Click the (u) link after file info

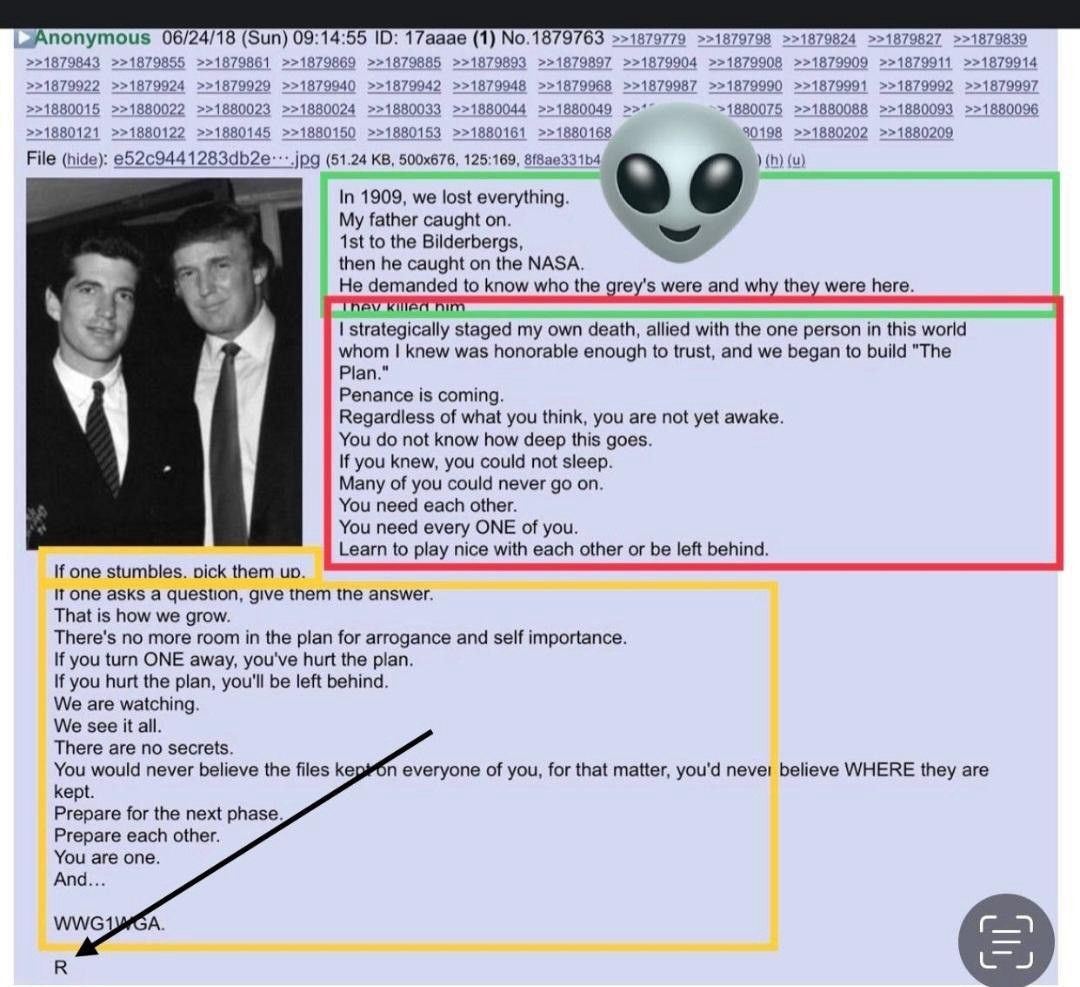tap(796, 160)
